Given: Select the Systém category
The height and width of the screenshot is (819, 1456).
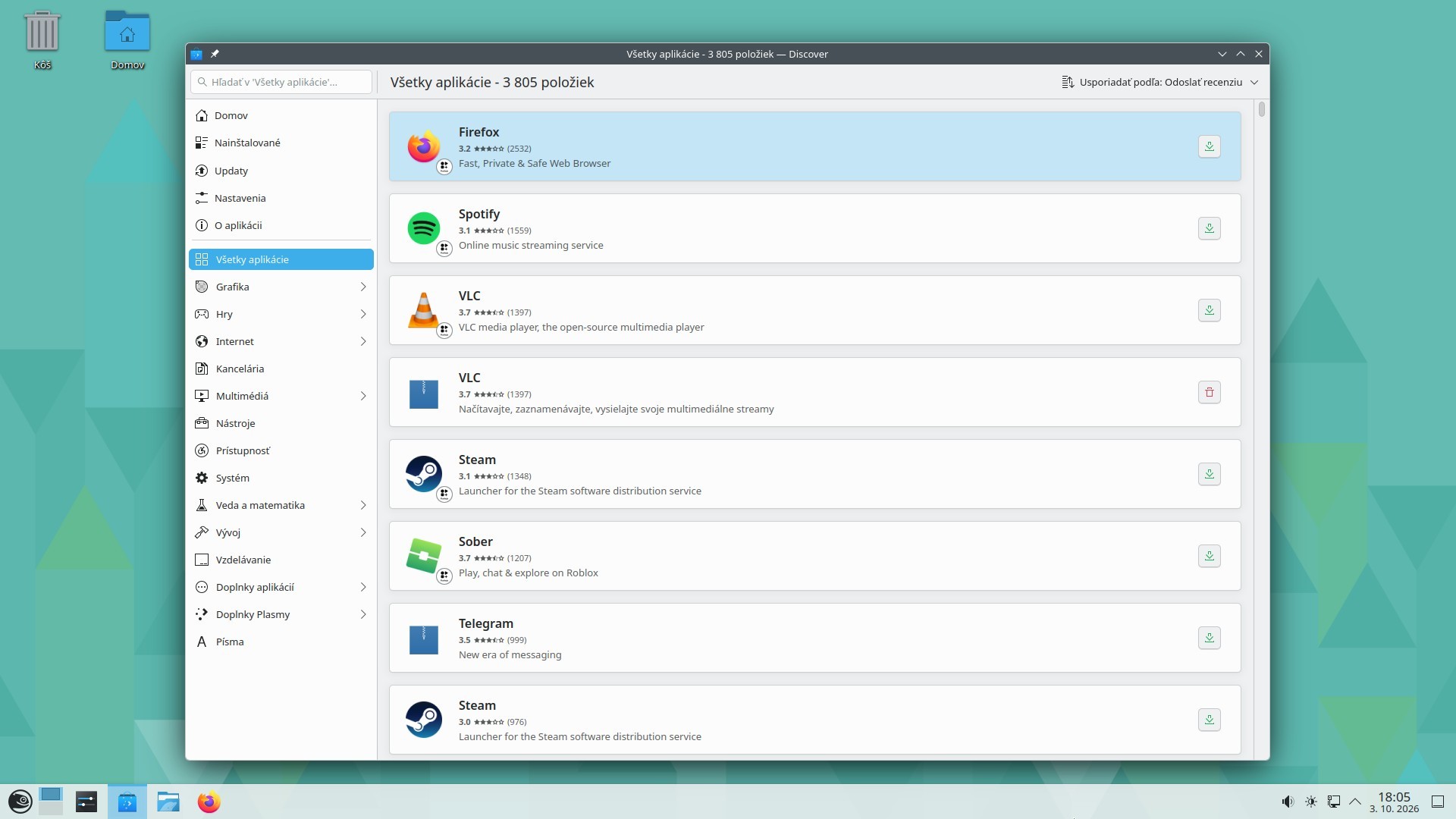Looking at the screenshot, I should coord(281,478).
